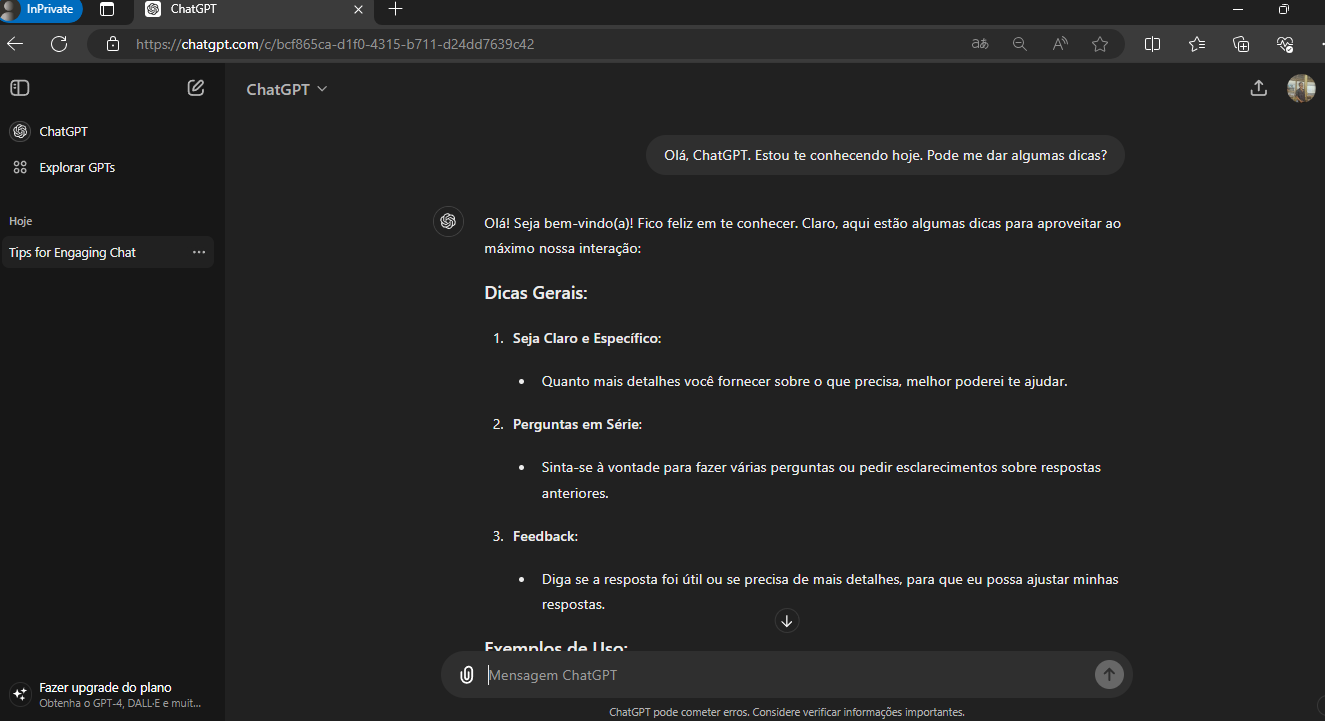Open the browser Collections icon
The height and width of the screenshot is (721, 1325).
pos(1241,44)
